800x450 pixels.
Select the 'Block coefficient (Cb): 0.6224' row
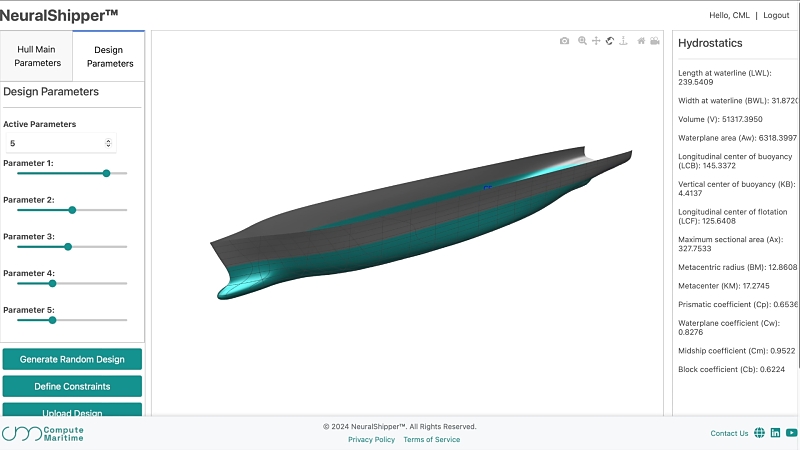coord(732,369)
